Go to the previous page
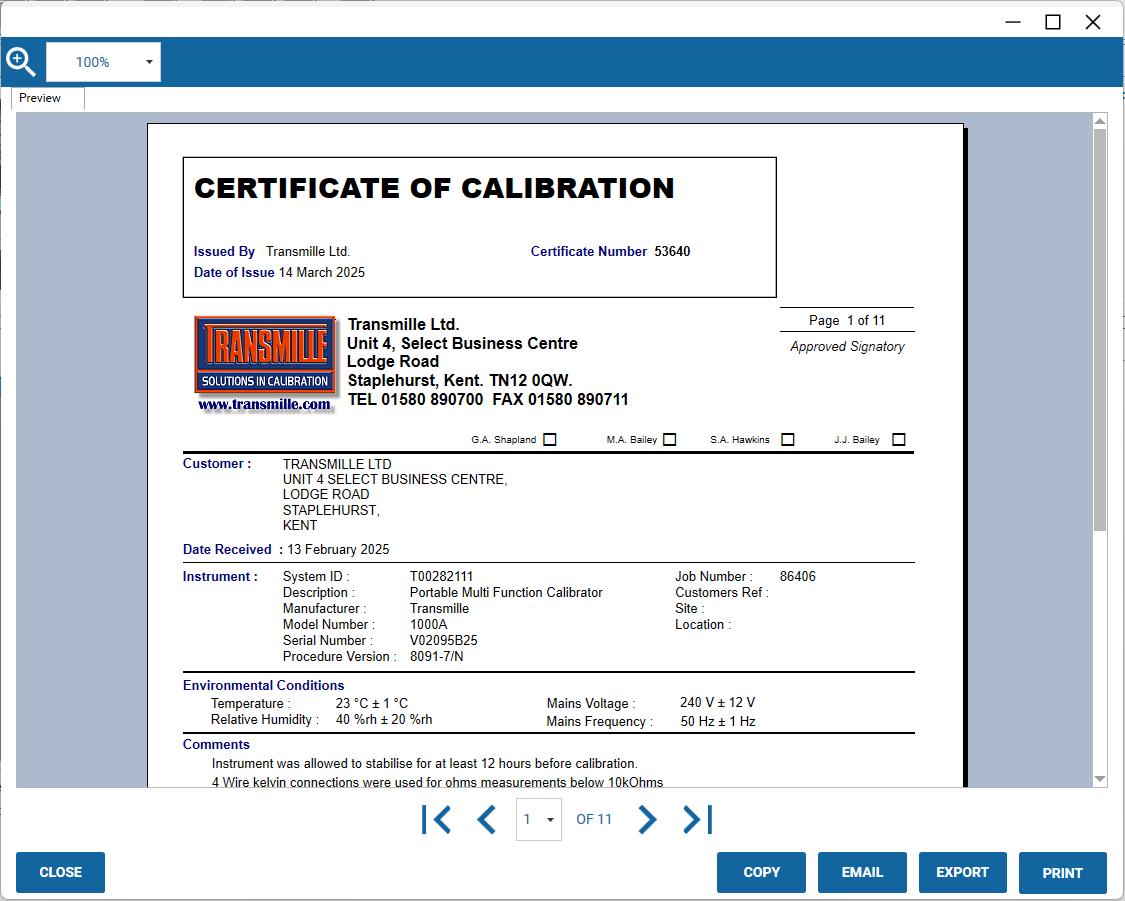 click(486, 819)
